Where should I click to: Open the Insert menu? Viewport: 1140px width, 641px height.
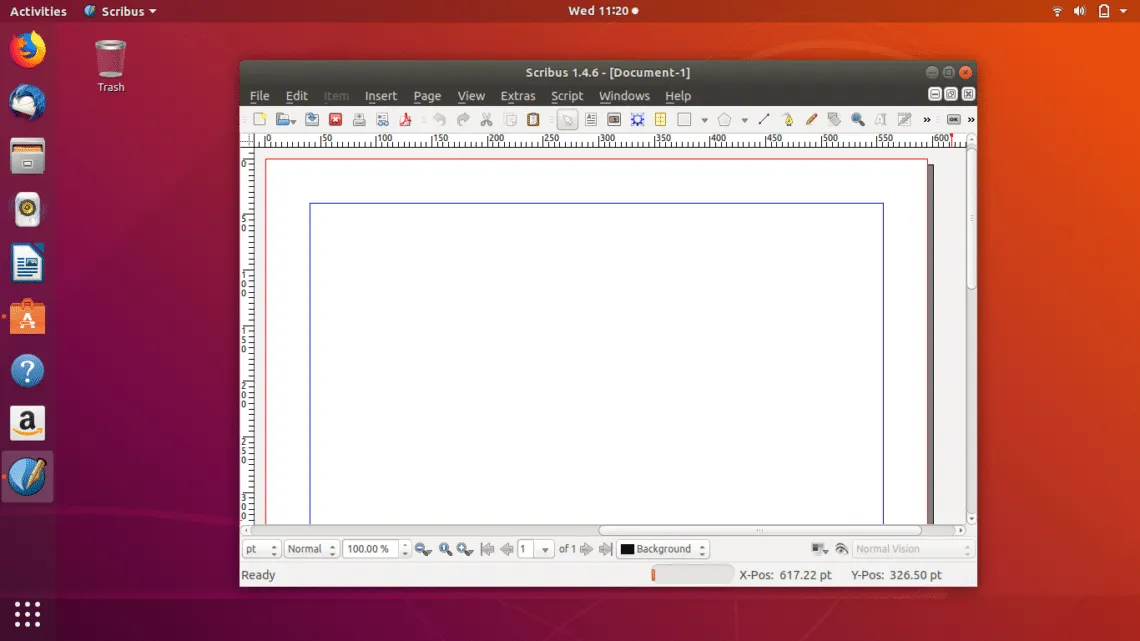coord(380,96)
